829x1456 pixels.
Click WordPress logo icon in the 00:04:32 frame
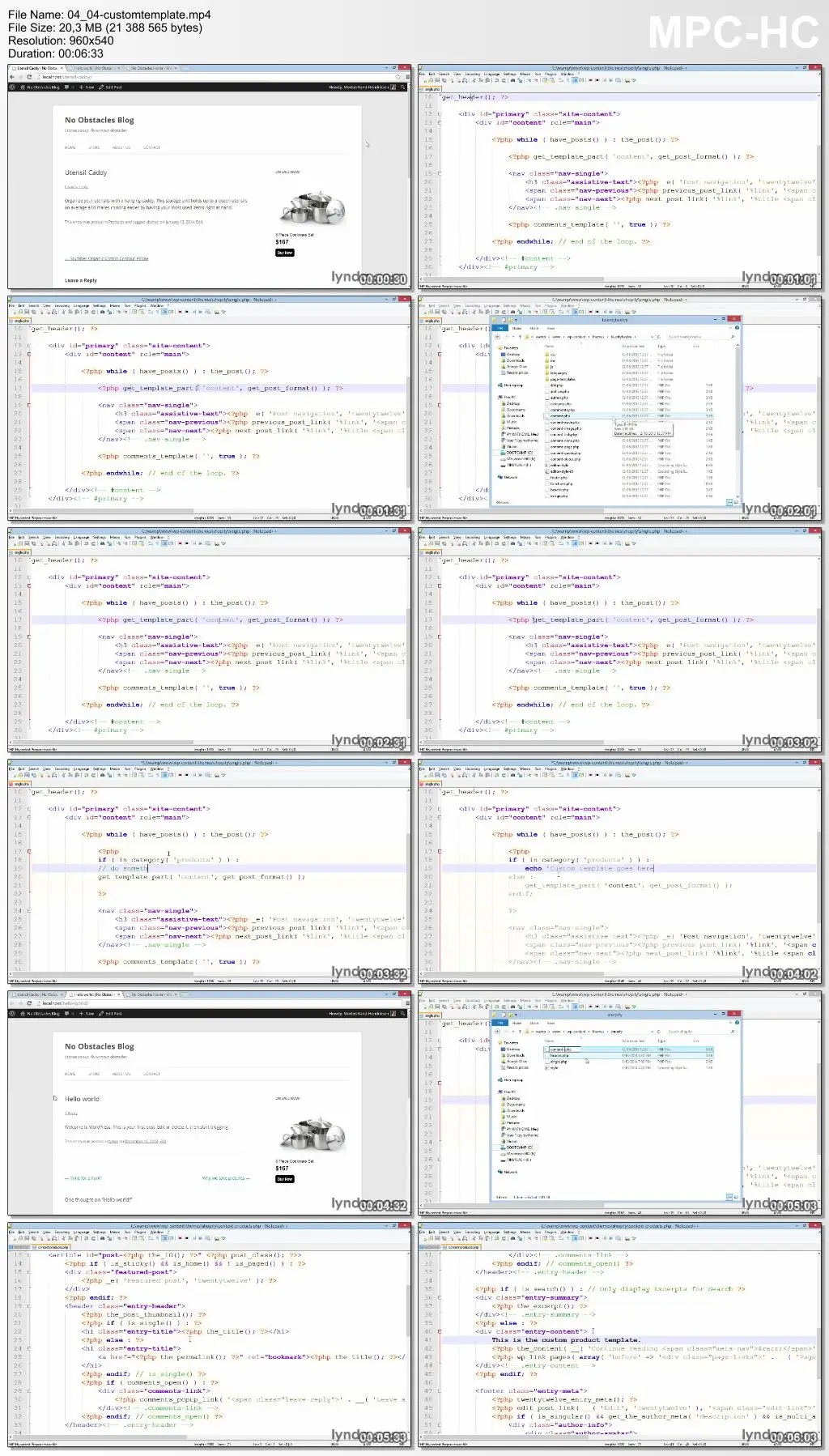12,1013
